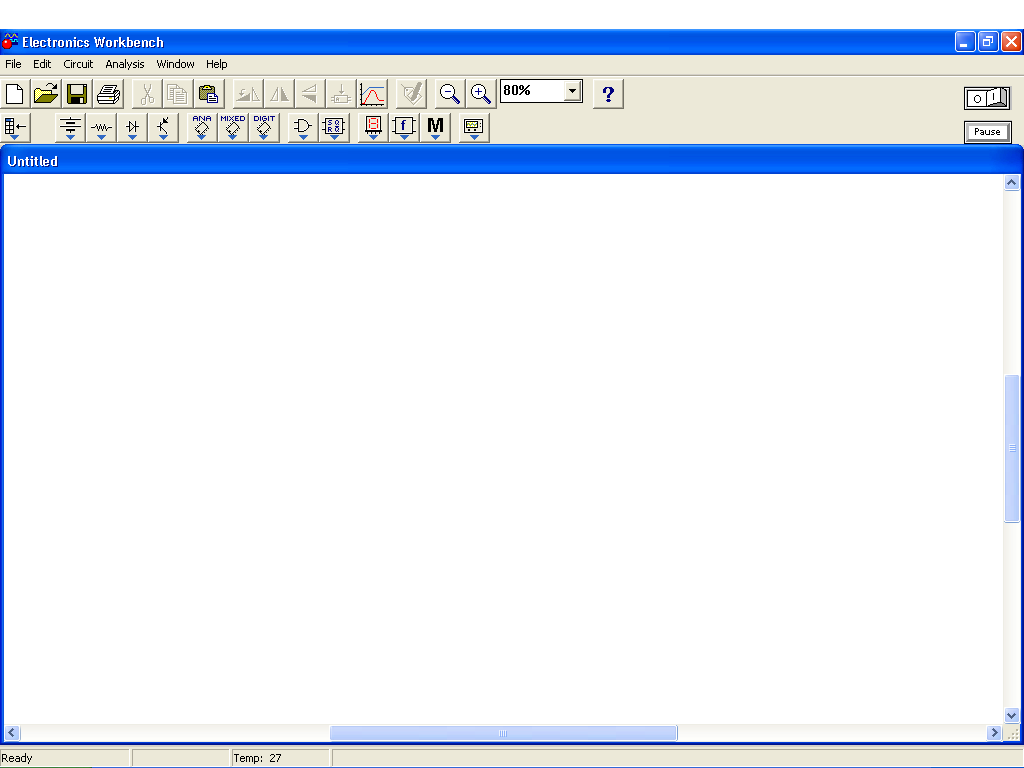Open the Edit menu
This screenshot has height=768, width=1024.
[x=42, y=64]
